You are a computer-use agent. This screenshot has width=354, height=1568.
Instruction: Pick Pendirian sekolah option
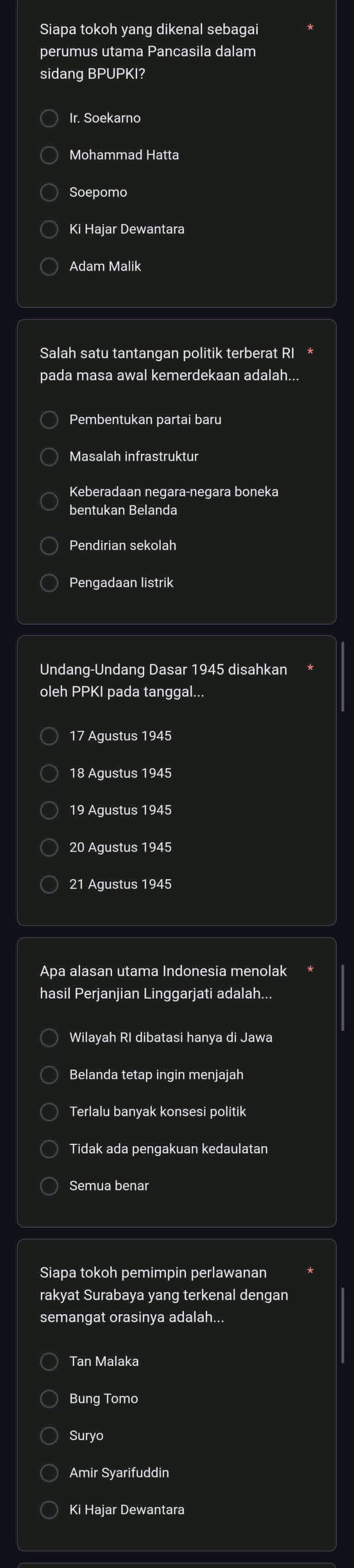(49, 546)
